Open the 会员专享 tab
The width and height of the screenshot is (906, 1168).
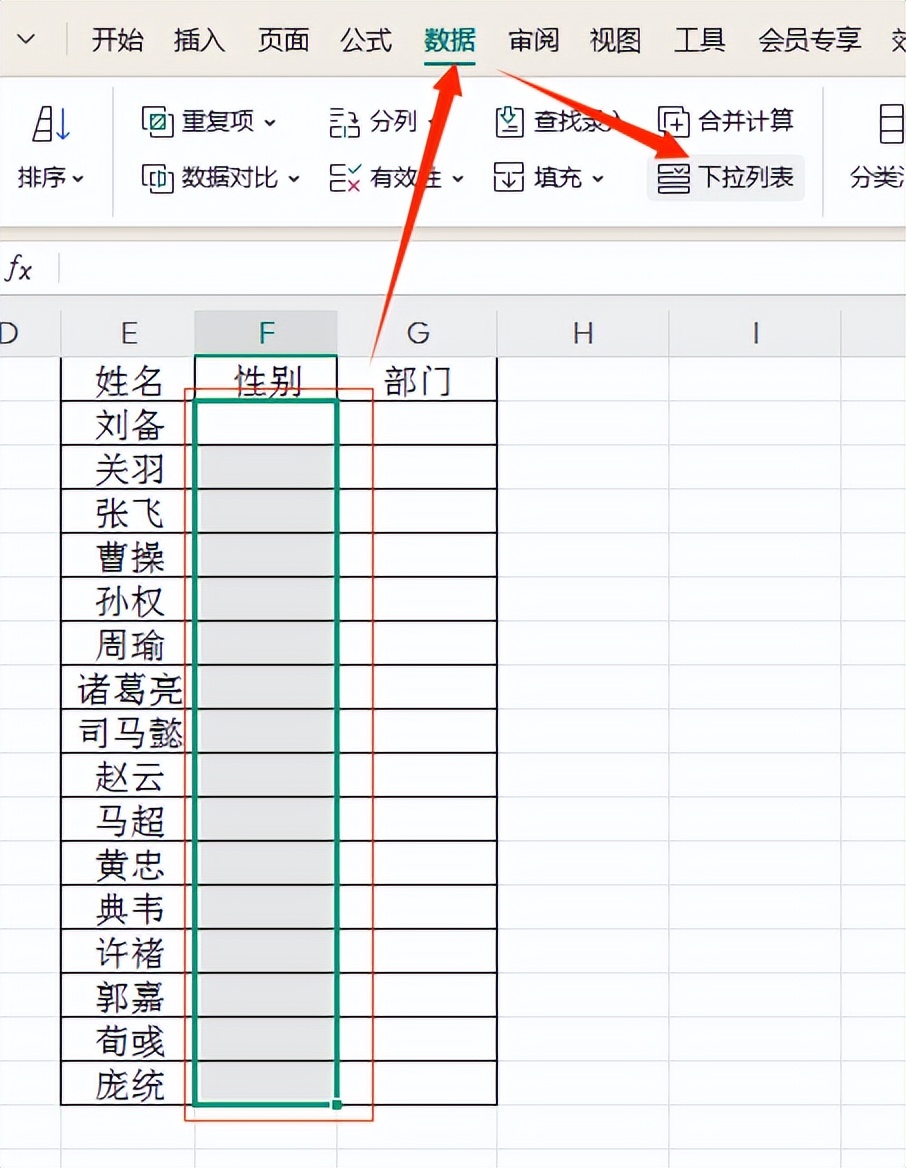[809, 39]
